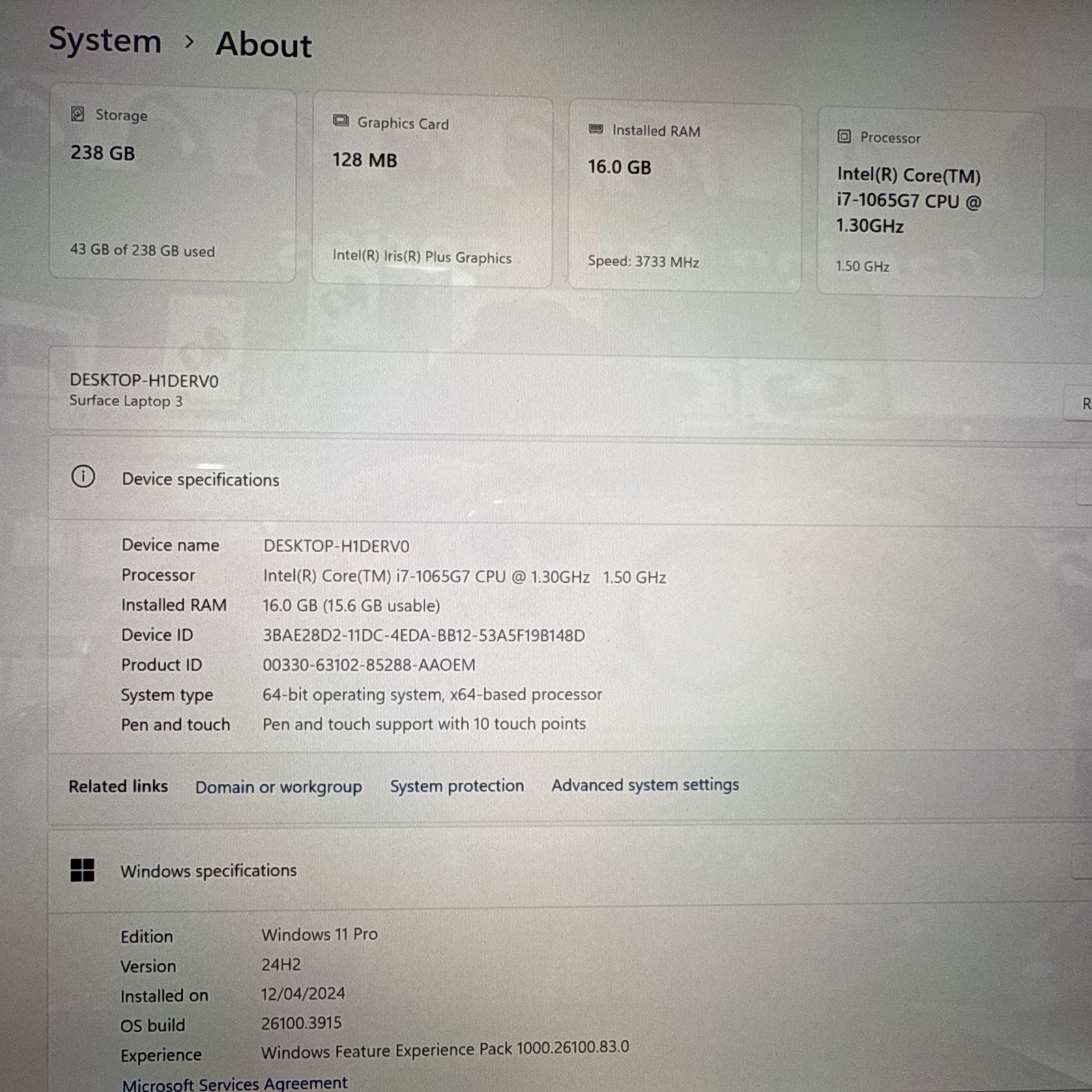Select the 64-bit operating system value
This screenshot has width=1092, height=1092.
tap(432, 695)
